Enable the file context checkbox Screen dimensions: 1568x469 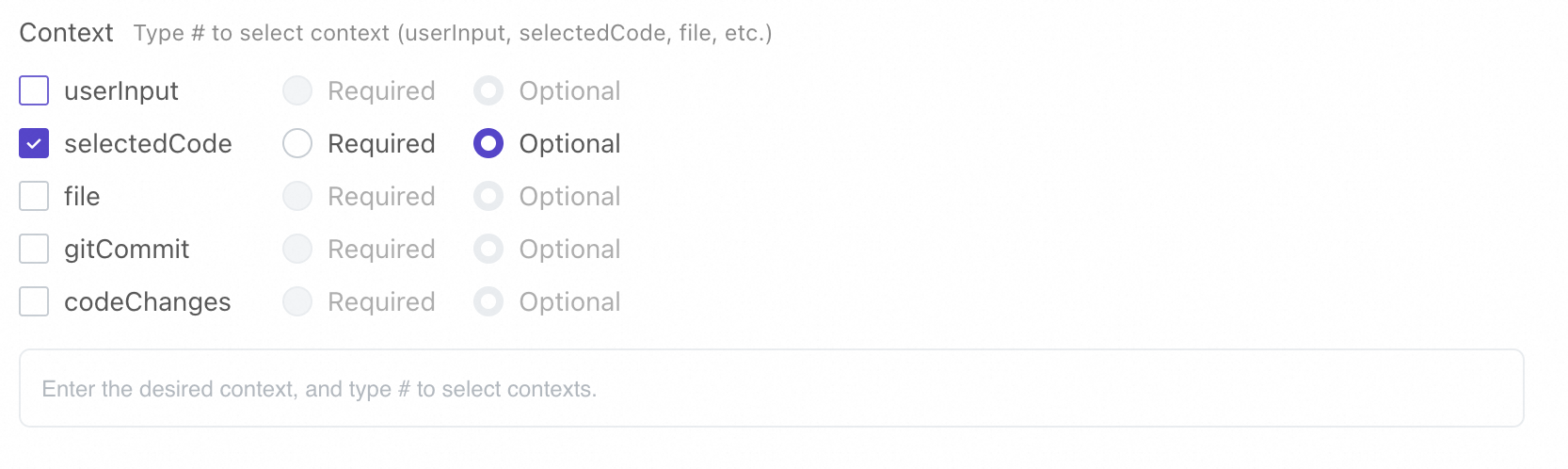pyautogui.click(x=34, y=196)
